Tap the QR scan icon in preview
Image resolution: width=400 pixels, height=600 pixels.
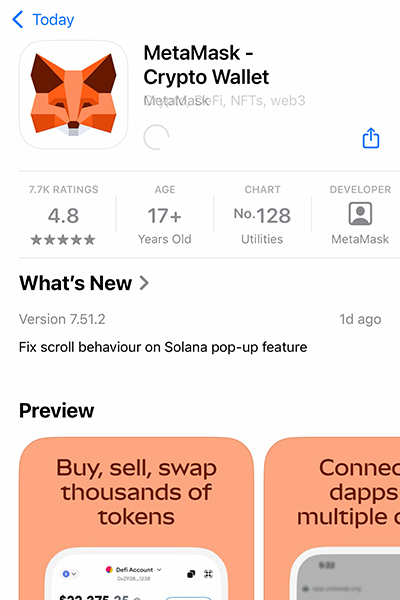(208, 574)
